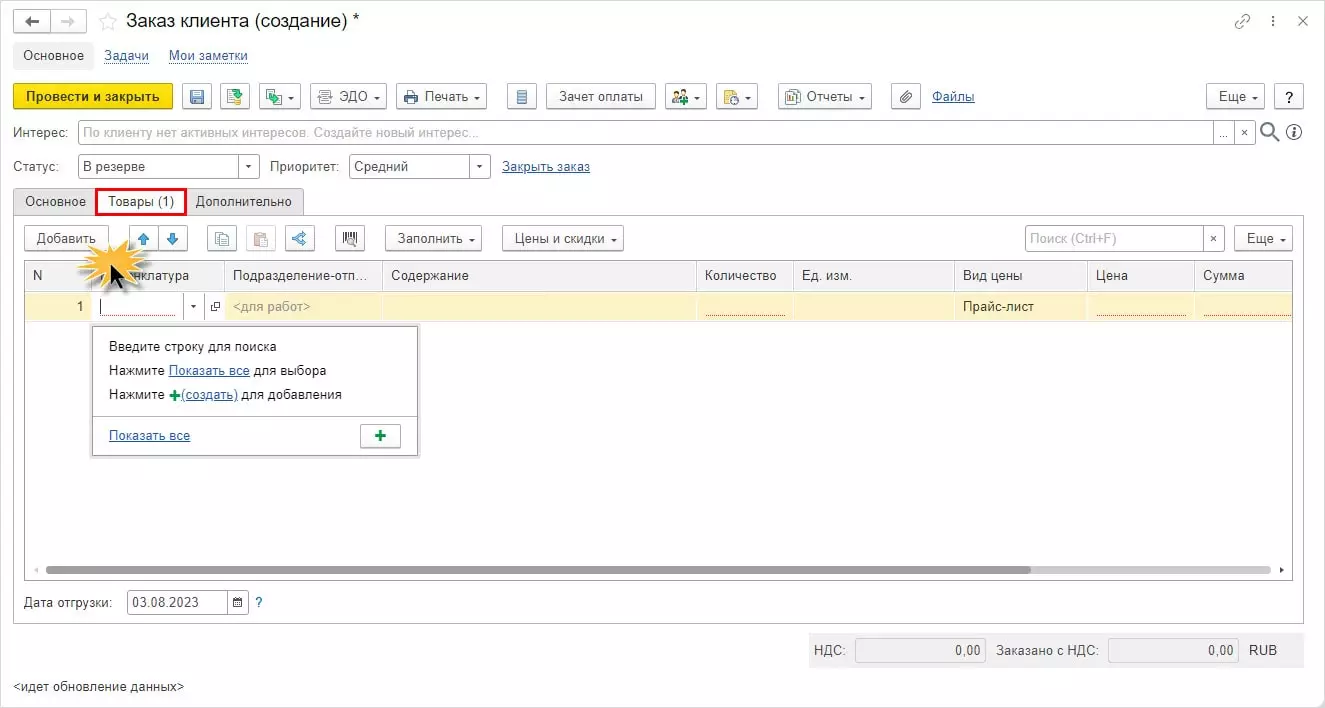Switch to the Задачи section
Image resolution: width=1325 pixels, height=708 pixels.
point(126,56)
